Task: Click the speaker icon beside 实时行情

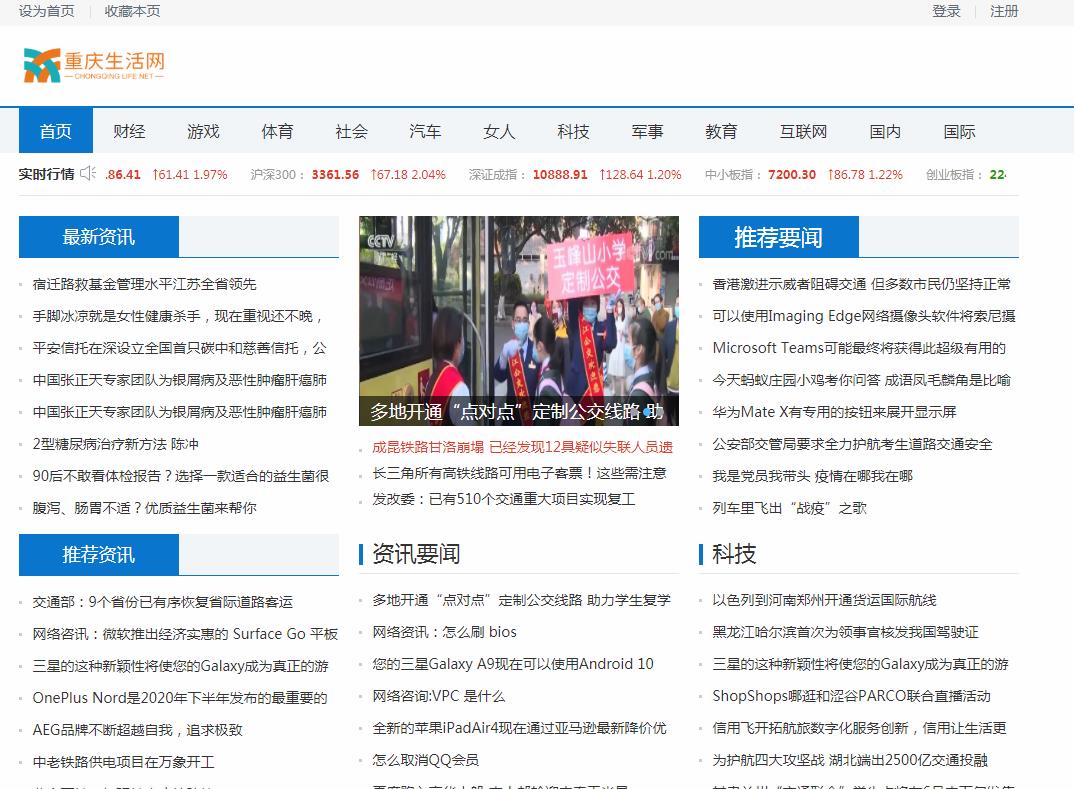Action: [x=88, y=174]
